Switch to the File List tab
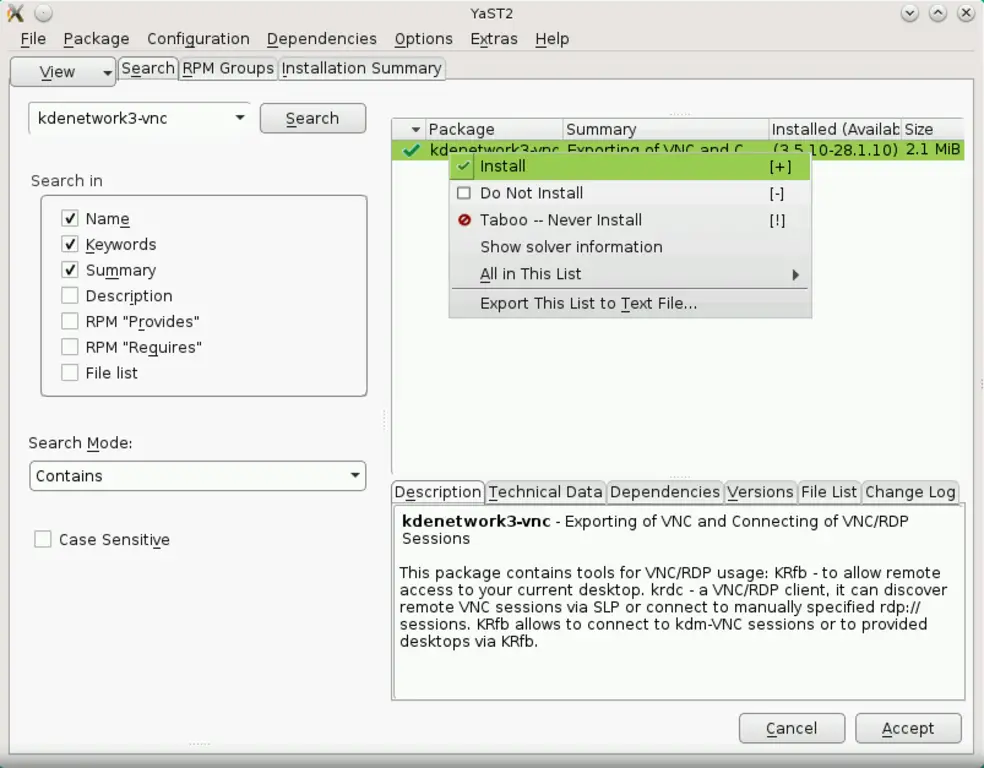 [x=828, y=492]
